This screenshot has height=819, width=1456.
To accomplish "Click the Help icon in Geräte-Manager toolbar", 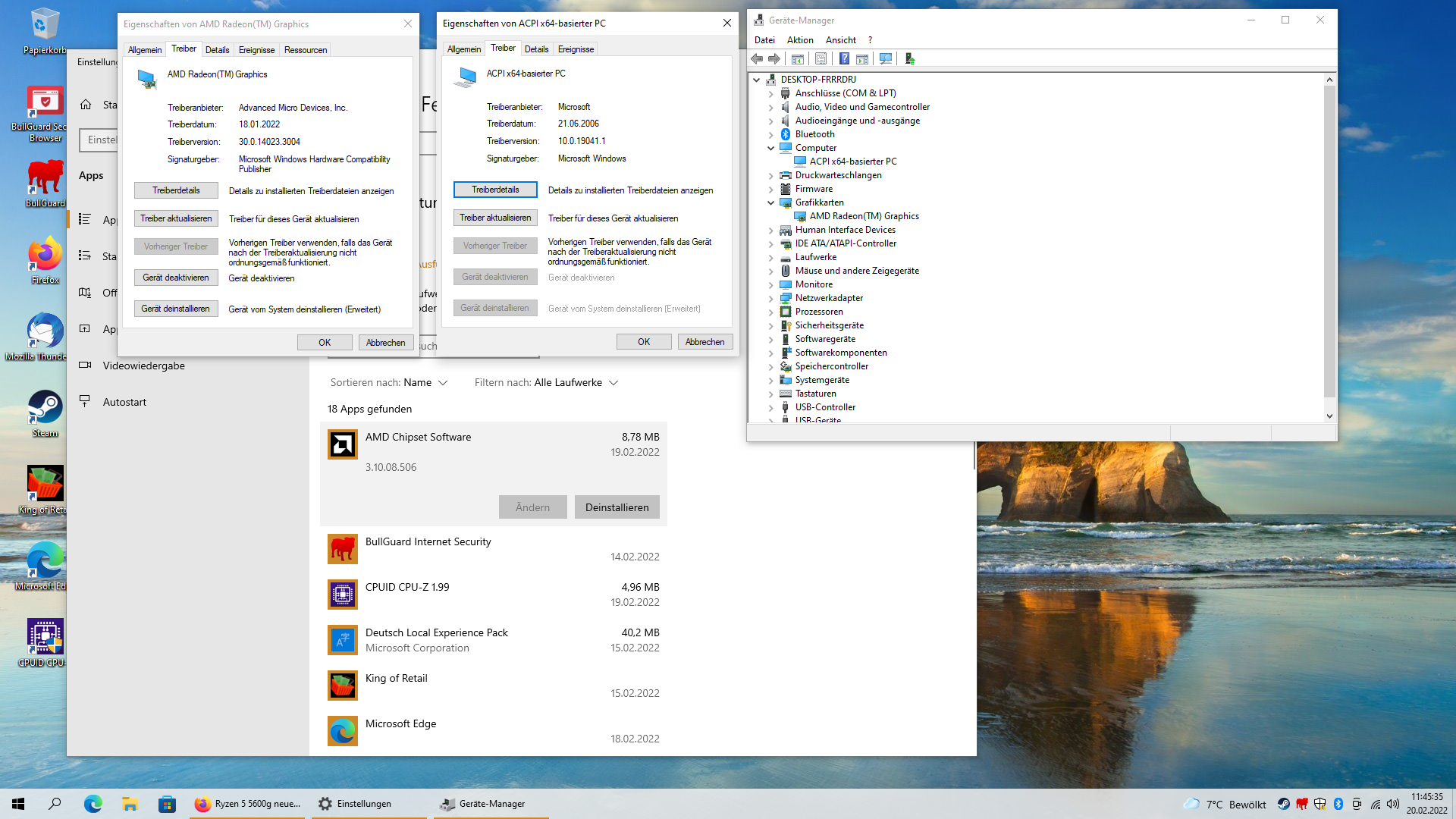I will pyautogui.click(x=844, y=59).
